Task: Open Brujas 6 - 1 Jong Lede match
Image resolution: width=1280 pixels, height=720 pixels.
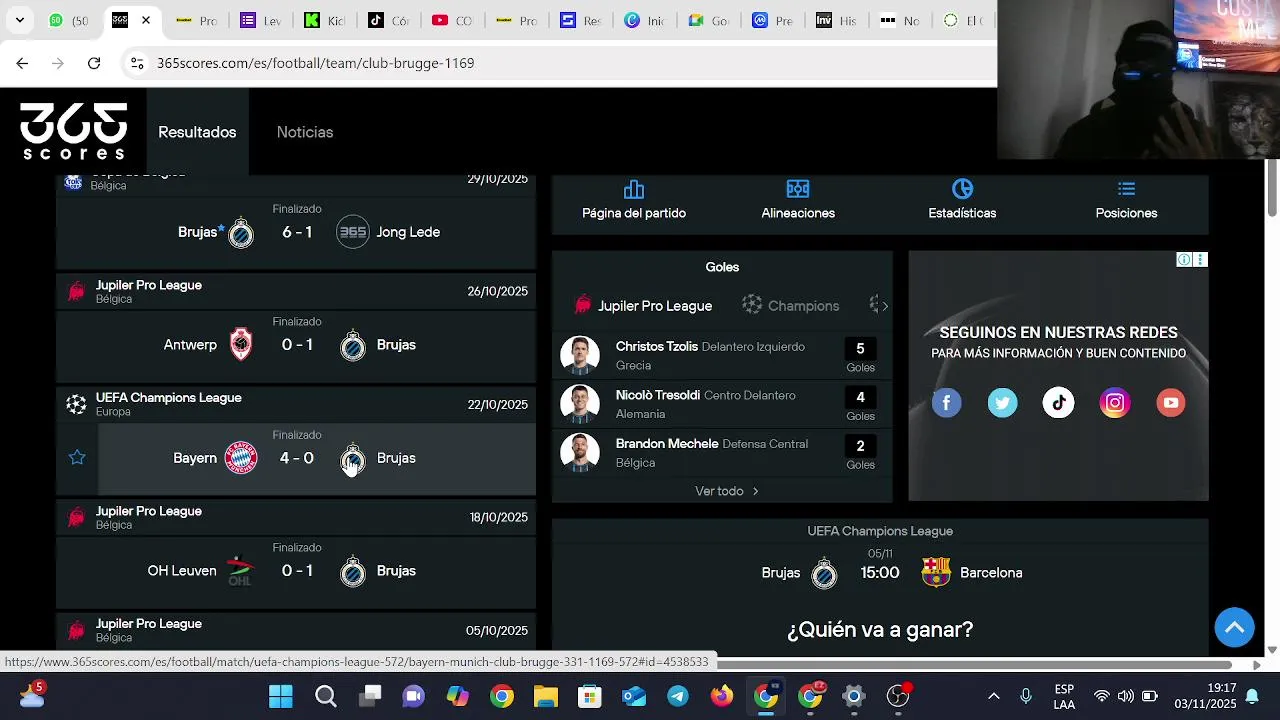Action: [296, 232]
